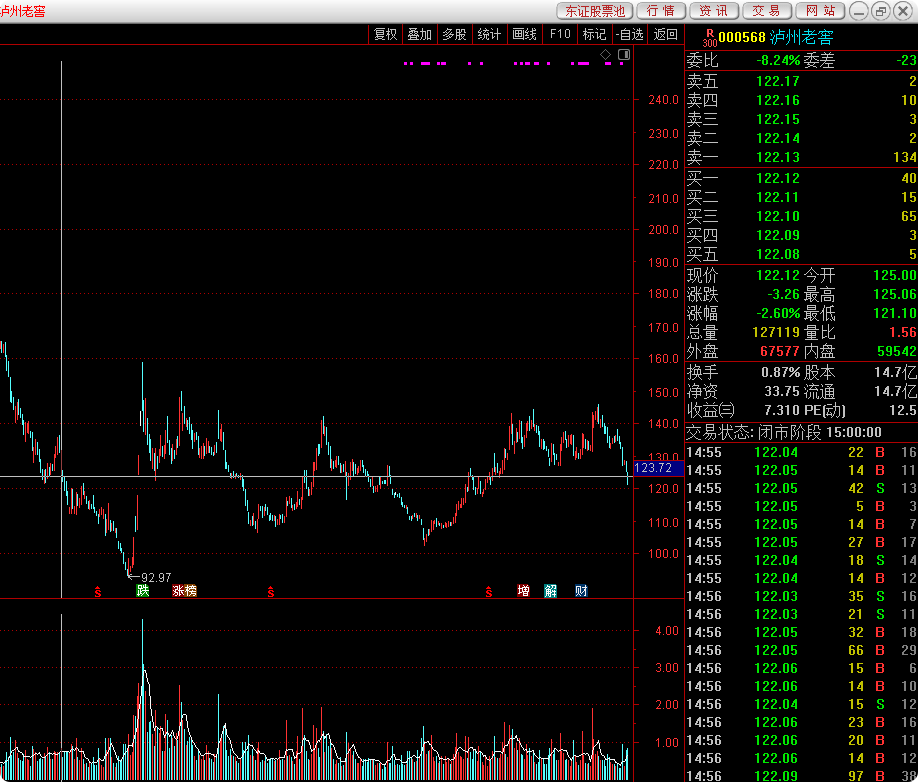Click the 卖二 ask price 122.14
This screenshot has height=782, width=918.
(x=777, y=138)
